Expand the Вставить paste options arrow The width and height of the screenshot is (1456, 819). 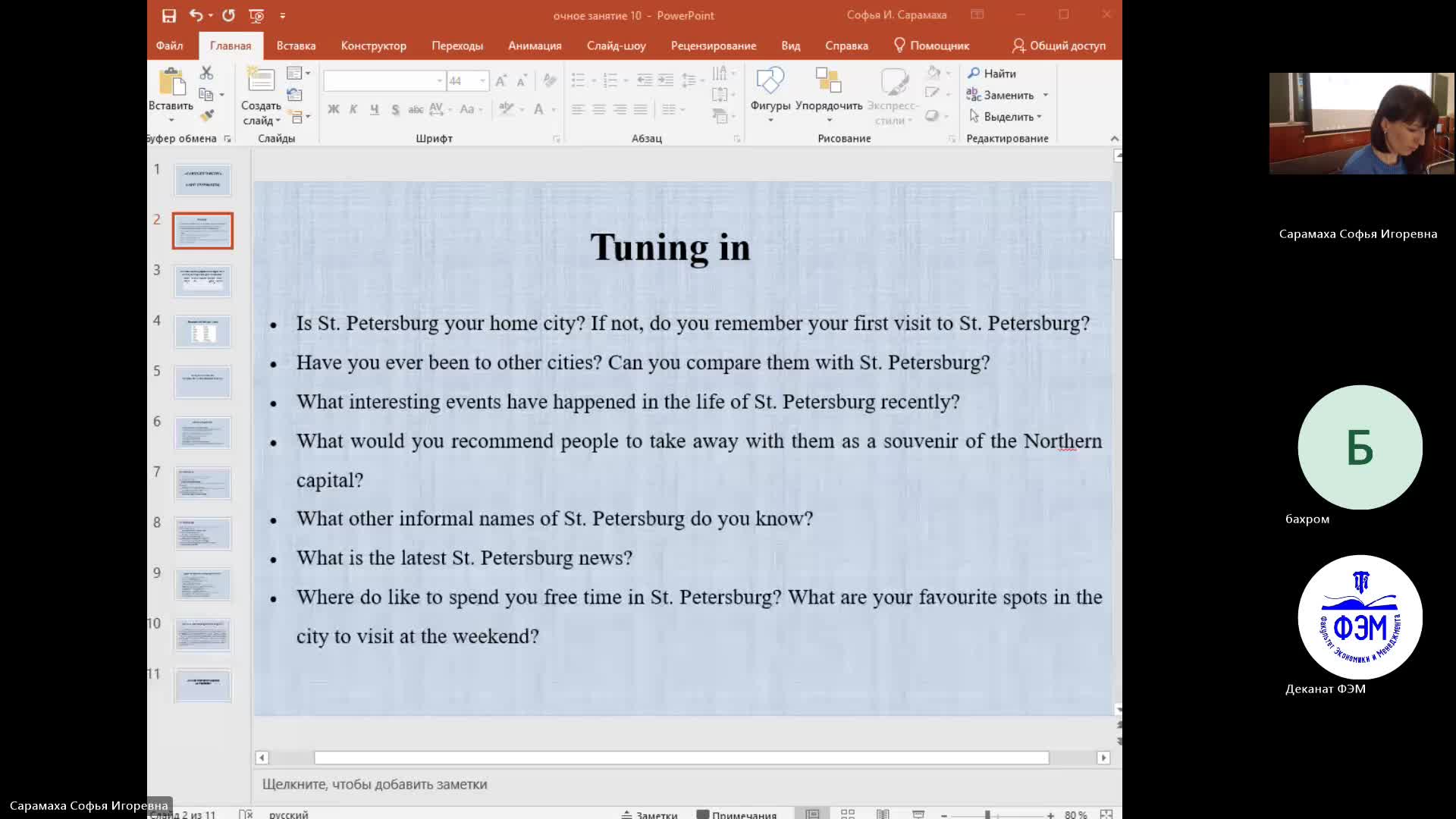[171, 121]
